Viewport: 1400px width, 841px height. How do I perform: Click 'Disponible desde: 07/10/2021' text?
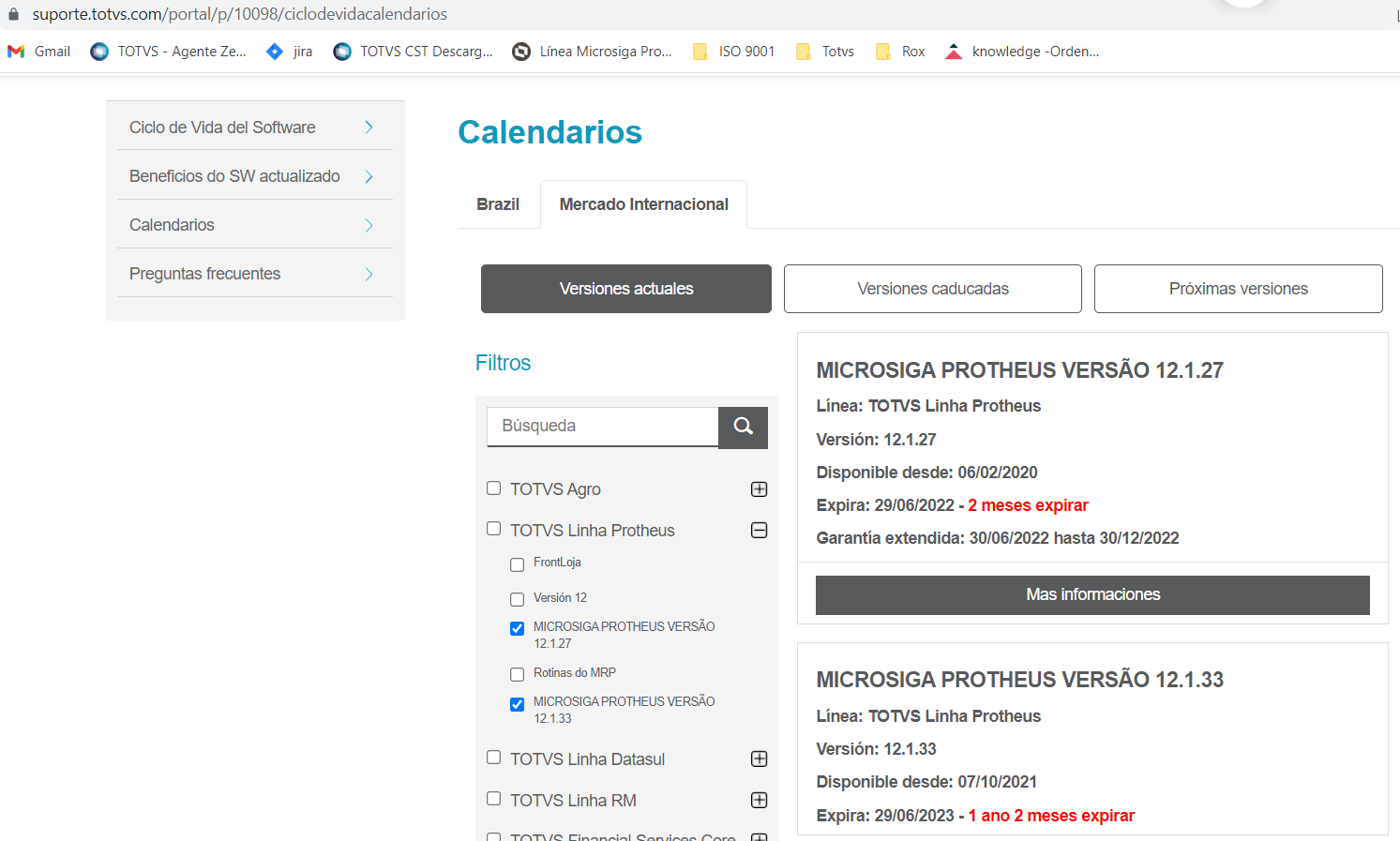pyautogui.click(x=926, y=782)
